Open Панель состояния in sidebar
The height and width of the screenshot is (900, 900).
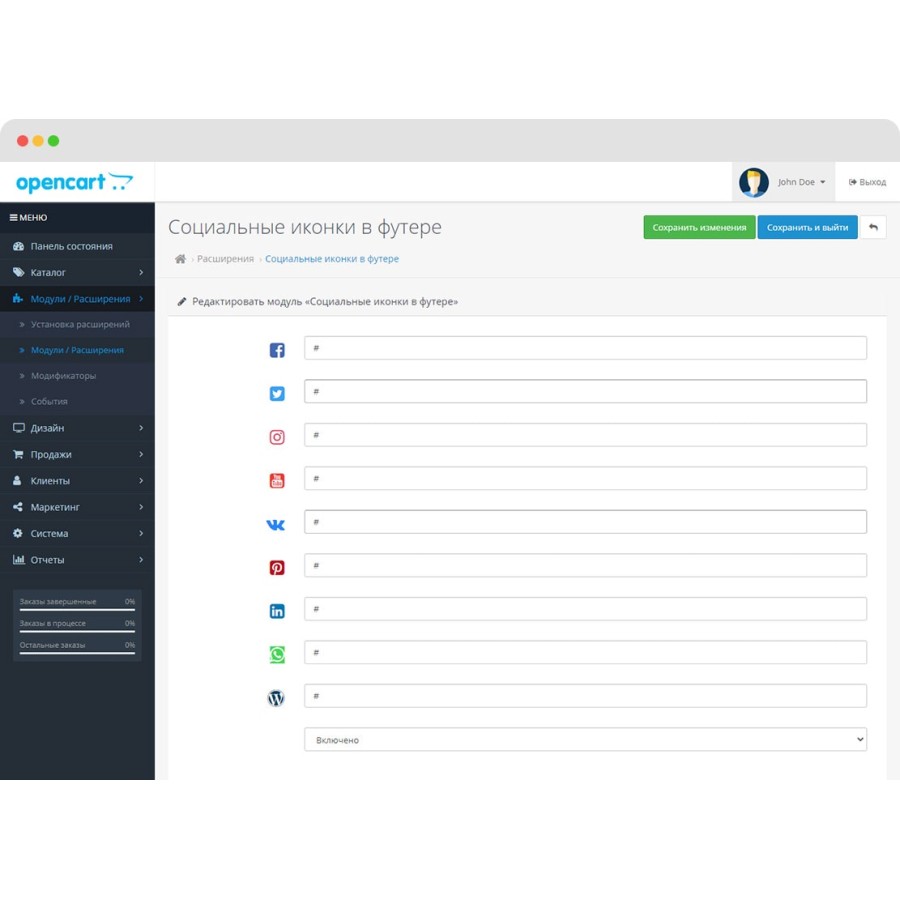coord(77,246)
